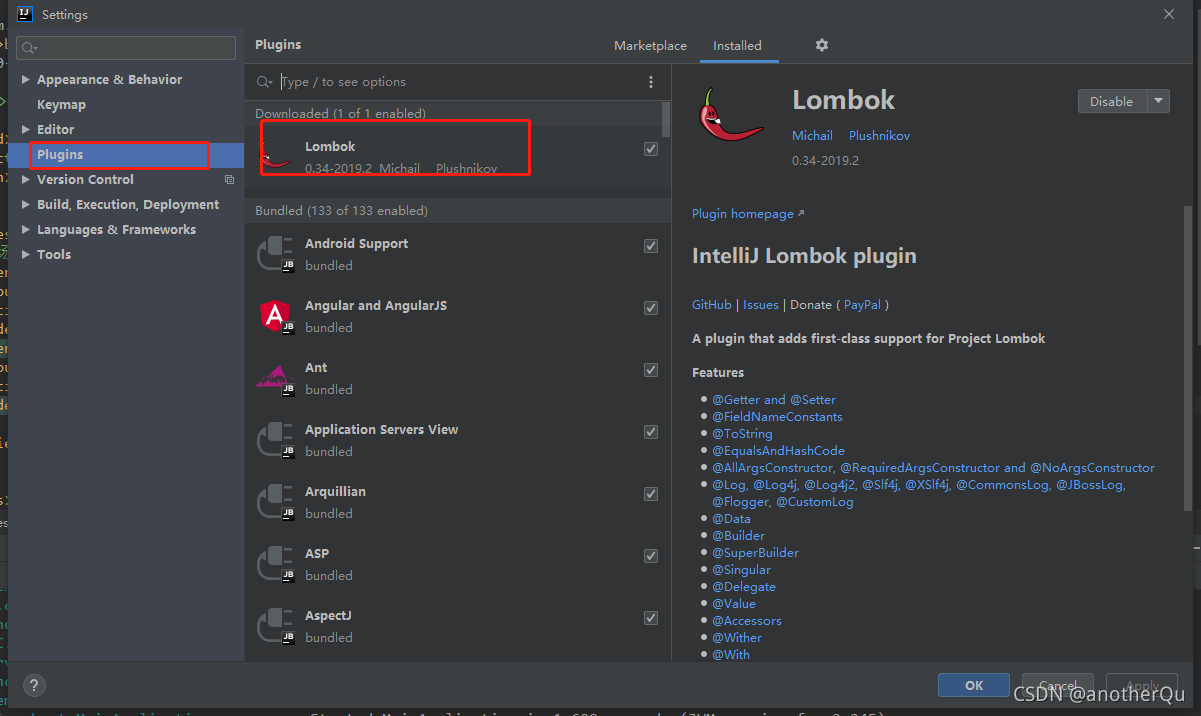Expand the Build, Execution, Deployment node
The width and height of the screenshot is (1201, 716).
click(x=26, y=205)
